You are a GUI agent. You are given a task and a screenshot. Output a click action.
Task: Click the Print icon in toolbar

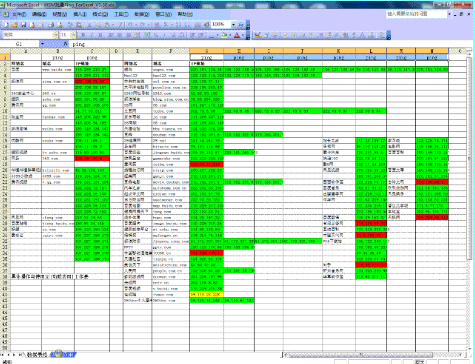[51, 25]
